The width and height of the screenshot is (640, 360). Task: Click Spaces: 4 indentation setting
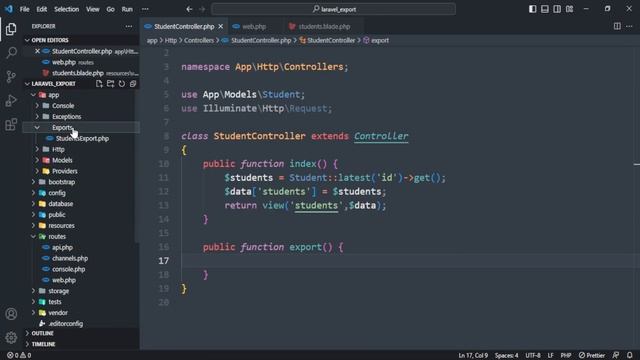coord(507,355)
